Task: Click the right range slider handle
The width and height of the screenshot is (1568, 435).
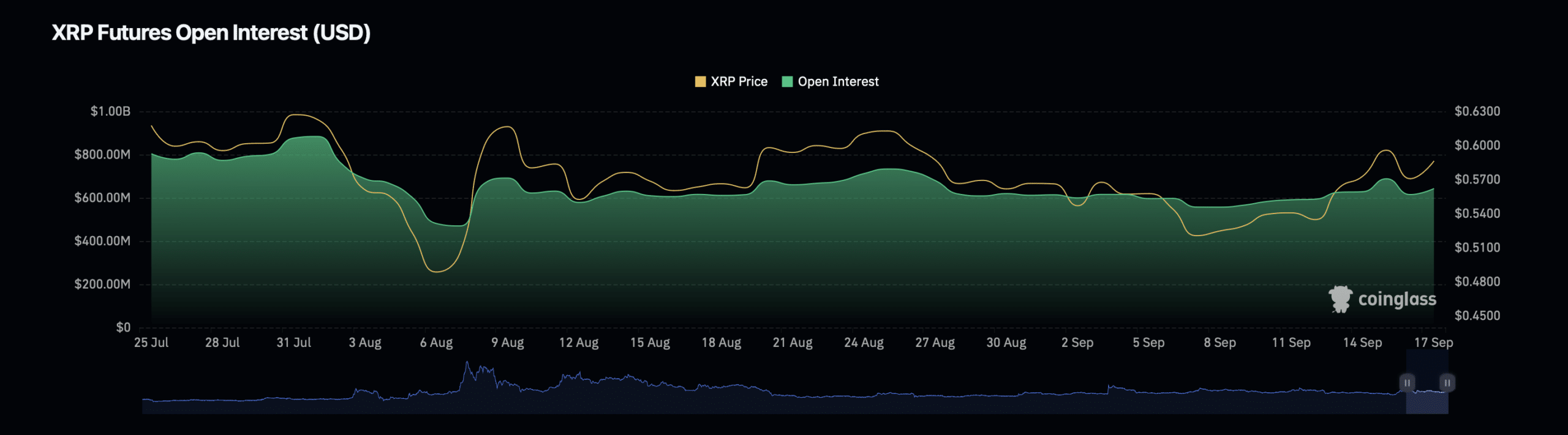Action: point(1447,383)
